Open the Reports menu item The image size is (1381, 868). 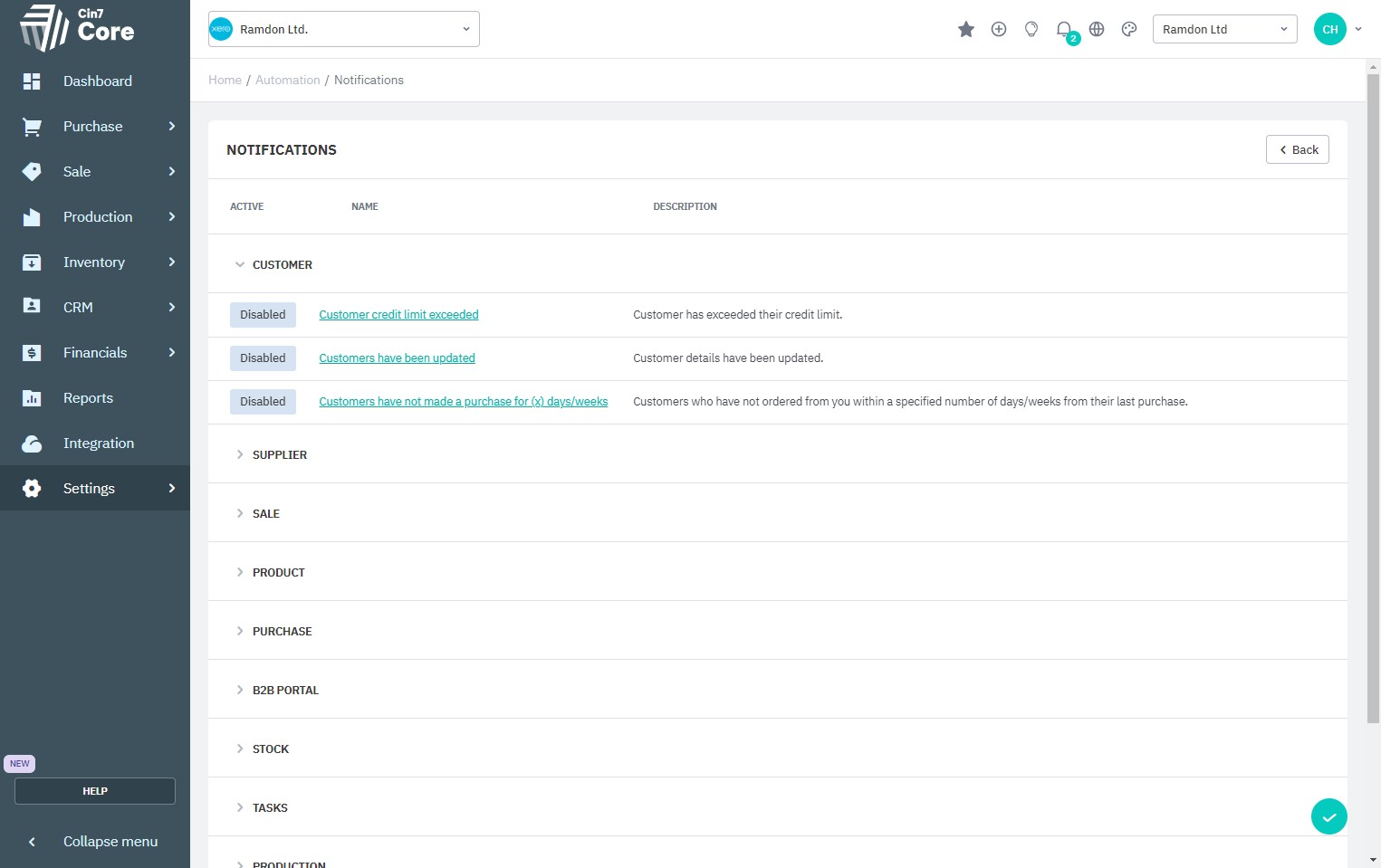click(x=88, y=398)
